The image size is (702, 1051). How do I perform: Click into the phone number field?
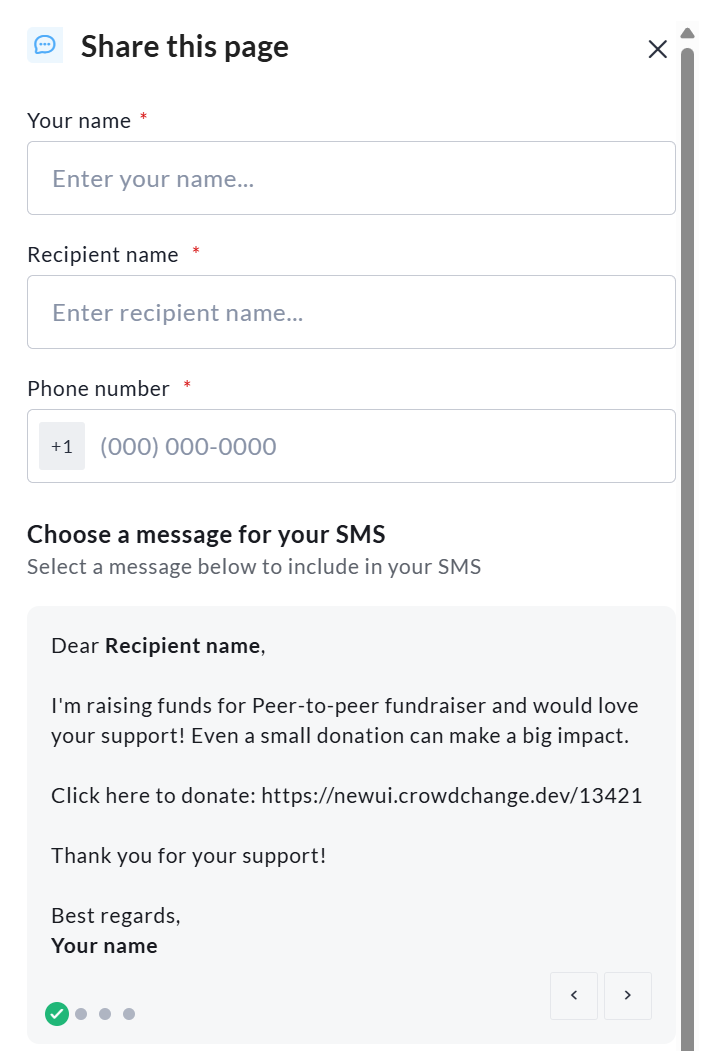click(x=380, y=446)
